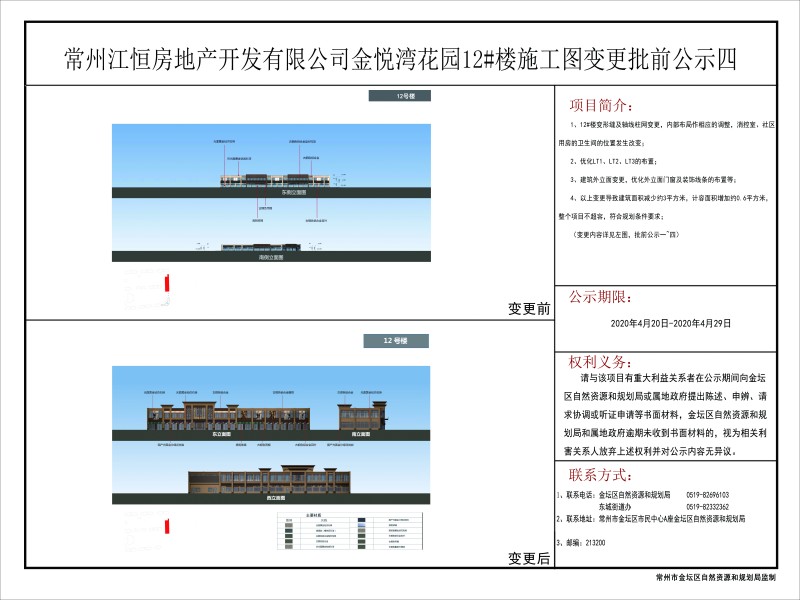Viewport: 800px width, 600px height.
Task: Click the footer text 常州市金坛区自然资源和规划局监制
Action: coord(716,578)
